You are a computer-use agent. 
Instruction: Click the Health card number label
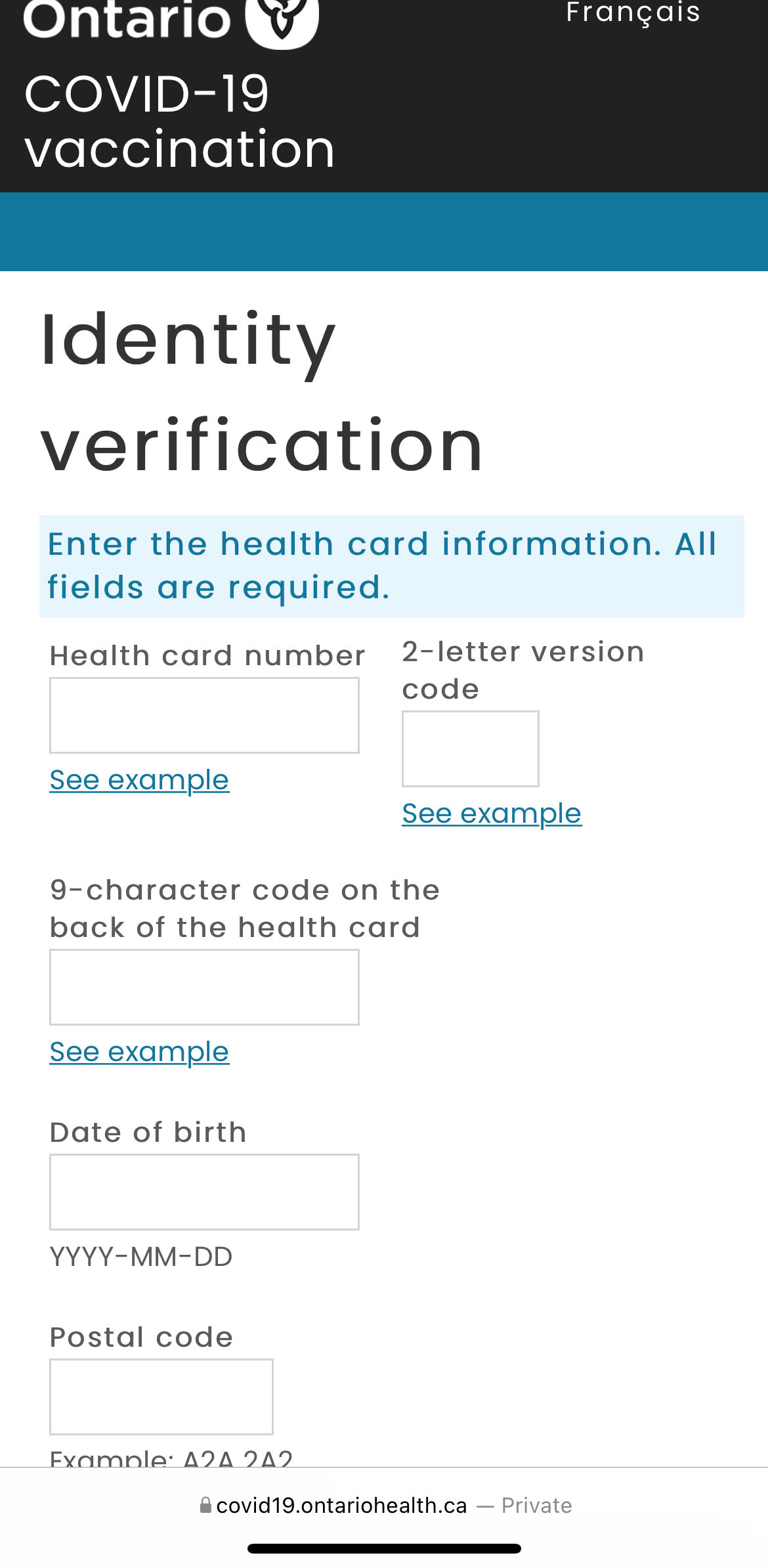(x=207, y=655)
